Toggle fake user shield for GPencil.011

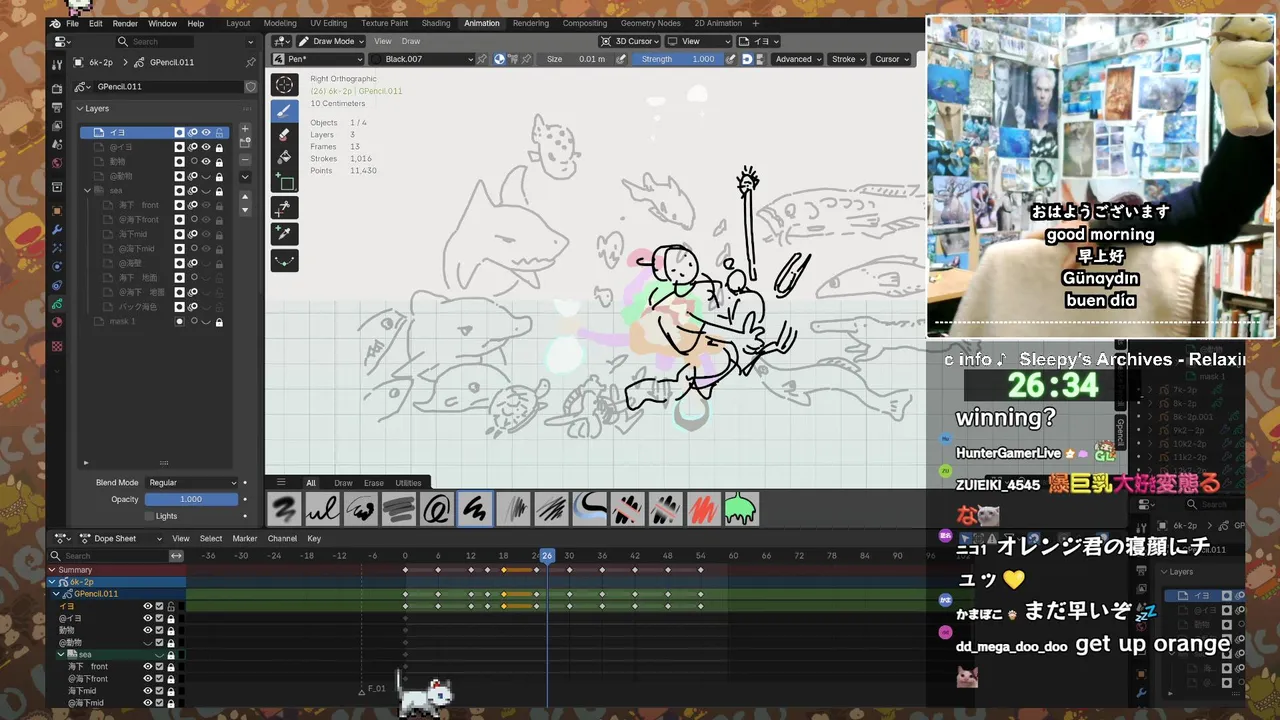pyautogui.click(x=250, y=87)
